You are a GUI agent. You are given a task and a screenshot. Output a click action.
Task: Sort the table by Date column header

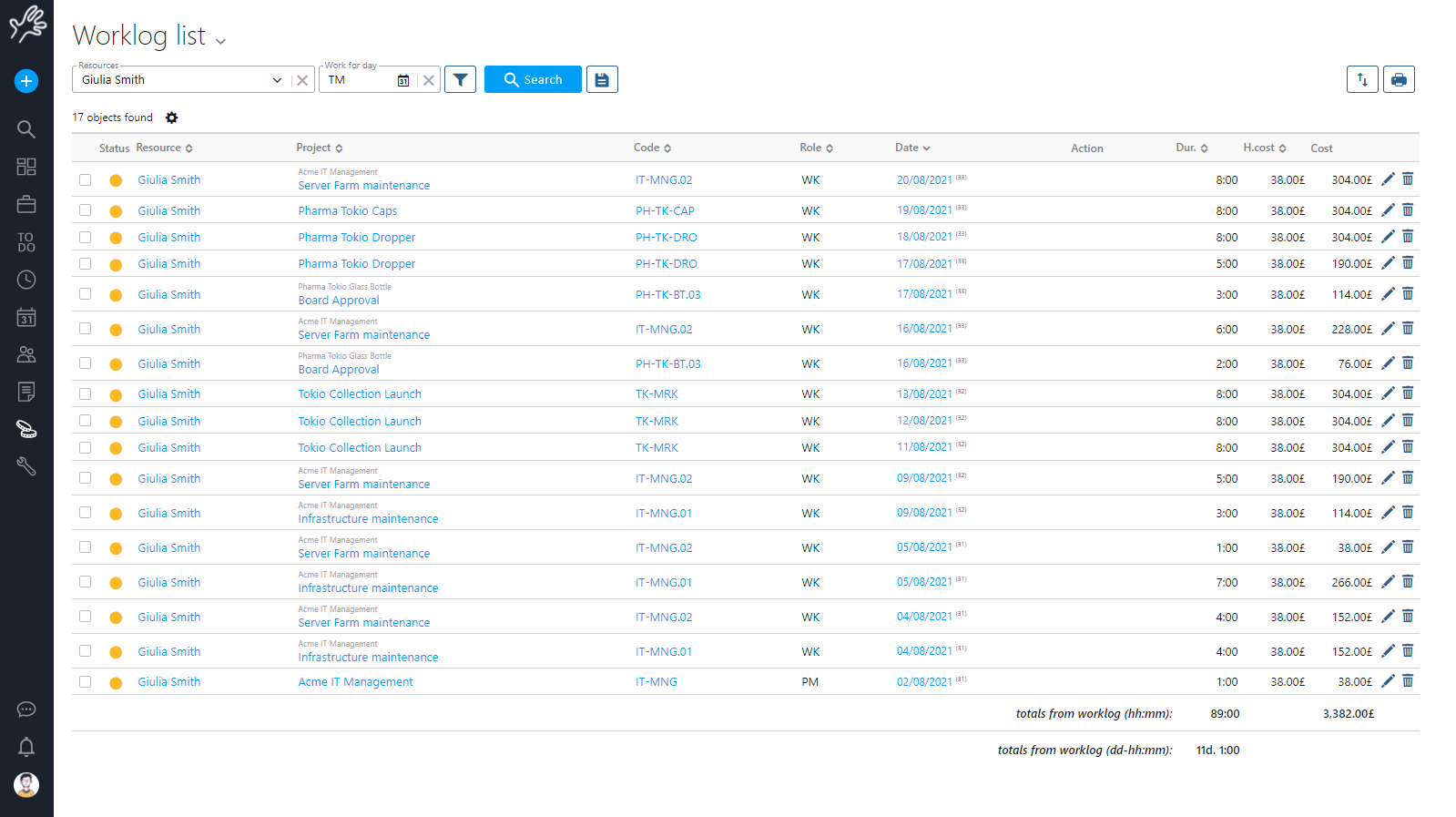911,148
